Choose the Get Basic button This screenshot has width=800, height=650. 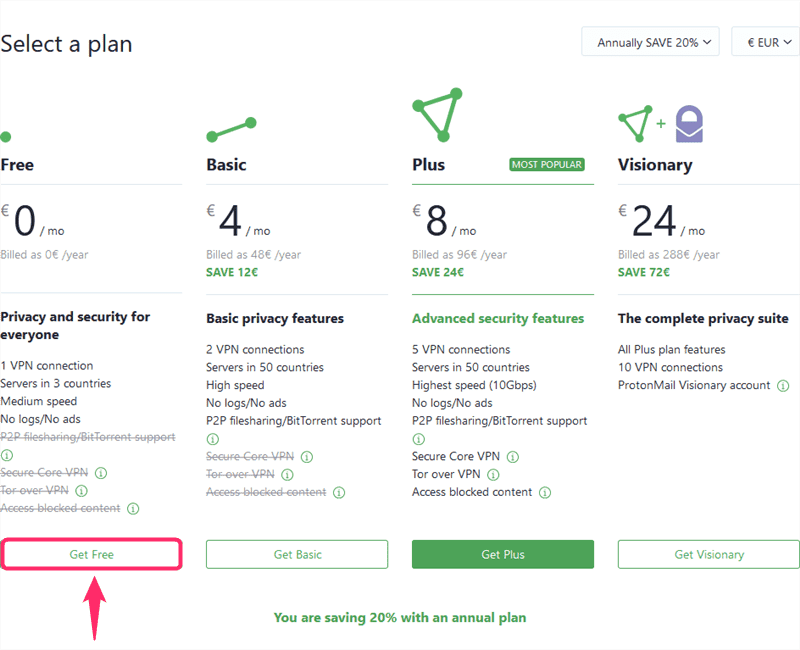[297, 554]
